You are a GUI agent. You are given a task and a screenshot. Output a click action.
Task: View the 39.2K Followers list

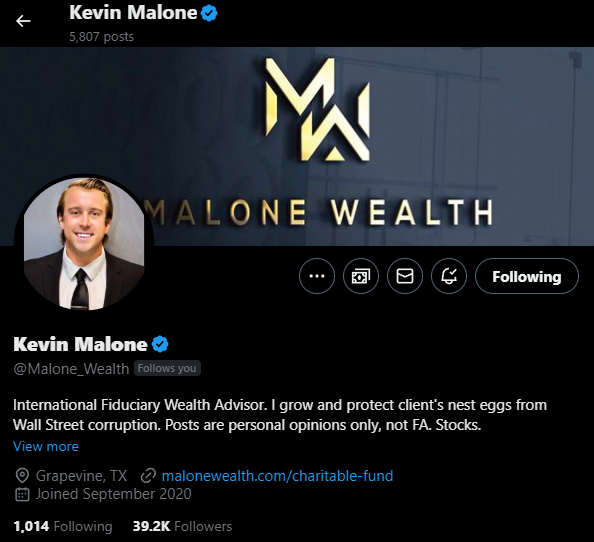click(182, 526)
